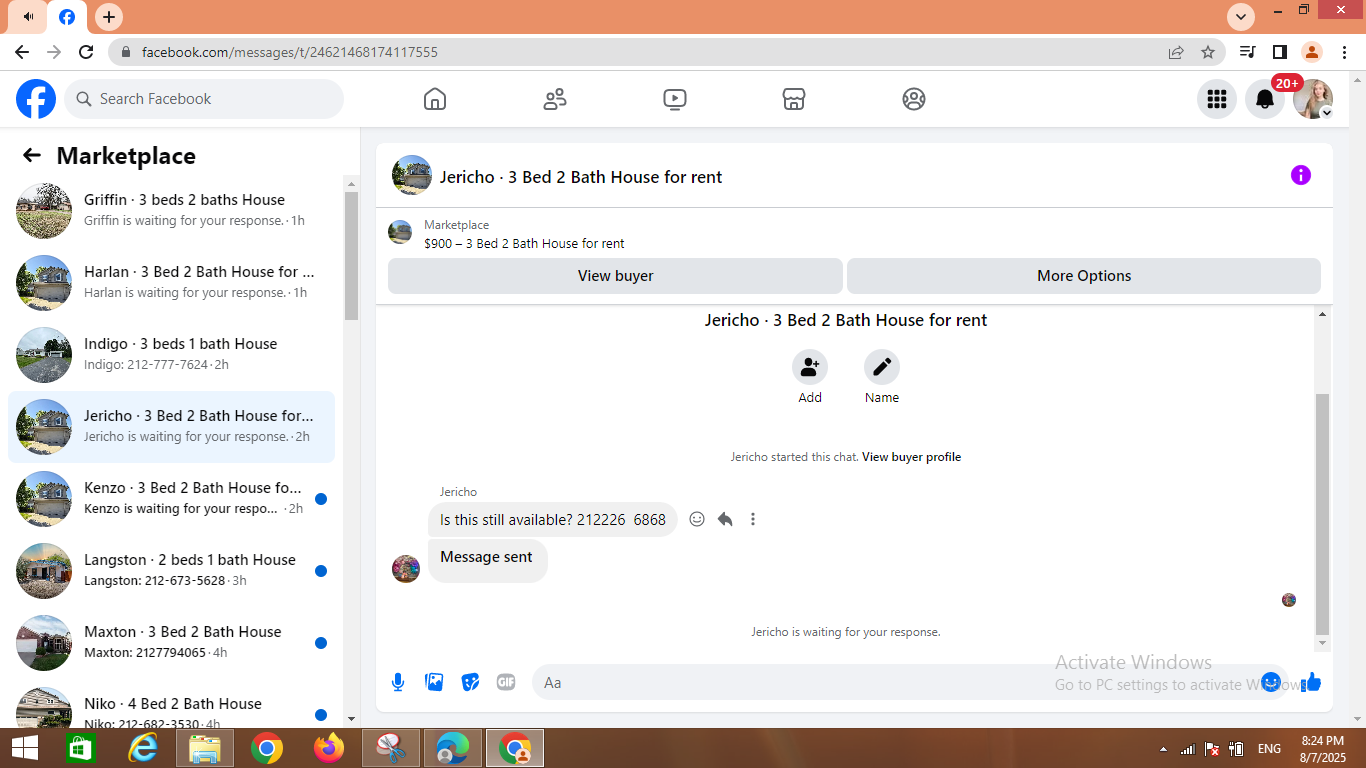Open the tab search dropdown

coord(1241,17)
